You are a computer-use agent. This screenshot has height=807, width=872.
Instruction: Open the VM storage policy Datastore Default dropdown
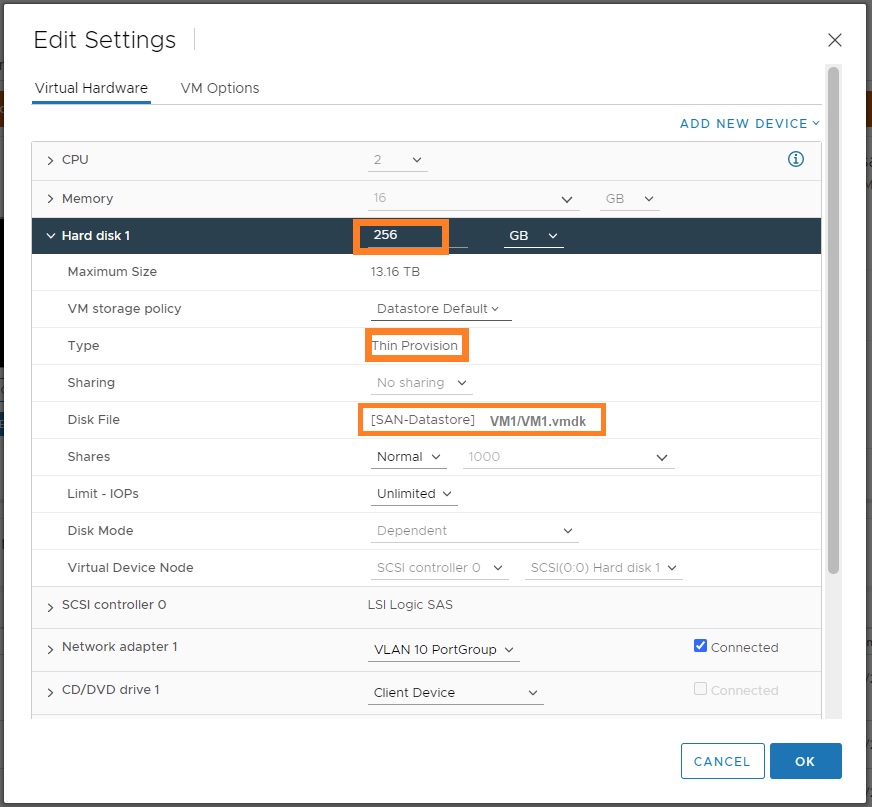[440, 309]
